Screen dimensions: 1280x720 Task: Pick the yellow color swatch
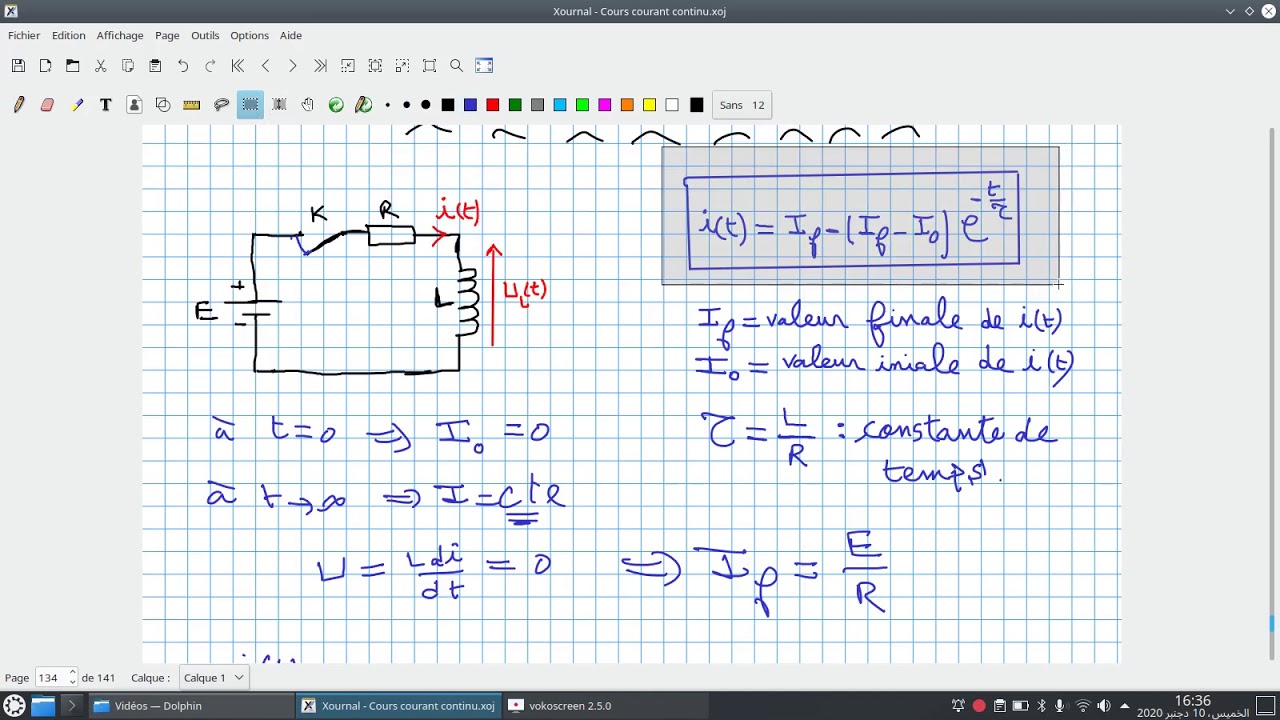[650, 105]
